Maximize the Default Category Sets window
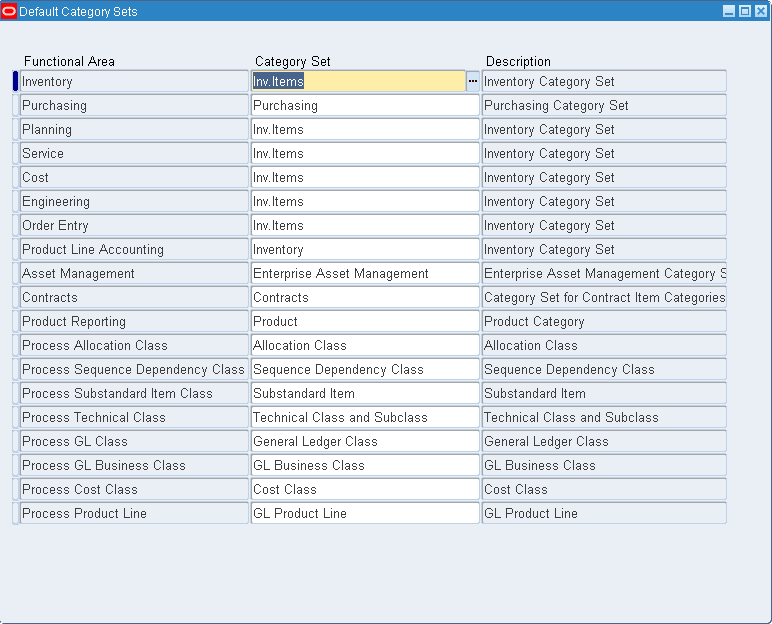772x624 pixels. coord(745,11)
